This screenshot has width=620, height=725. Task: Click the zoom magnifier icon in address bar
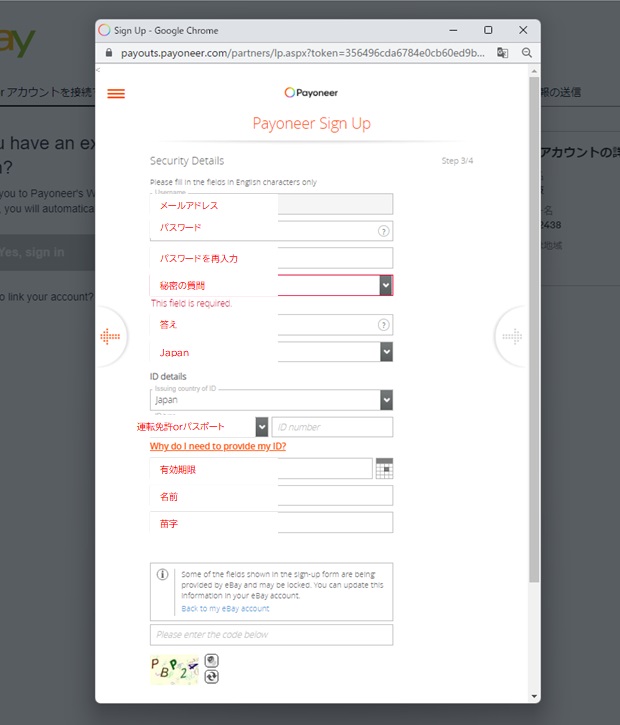pyautogui.click(x=527, y=53)
